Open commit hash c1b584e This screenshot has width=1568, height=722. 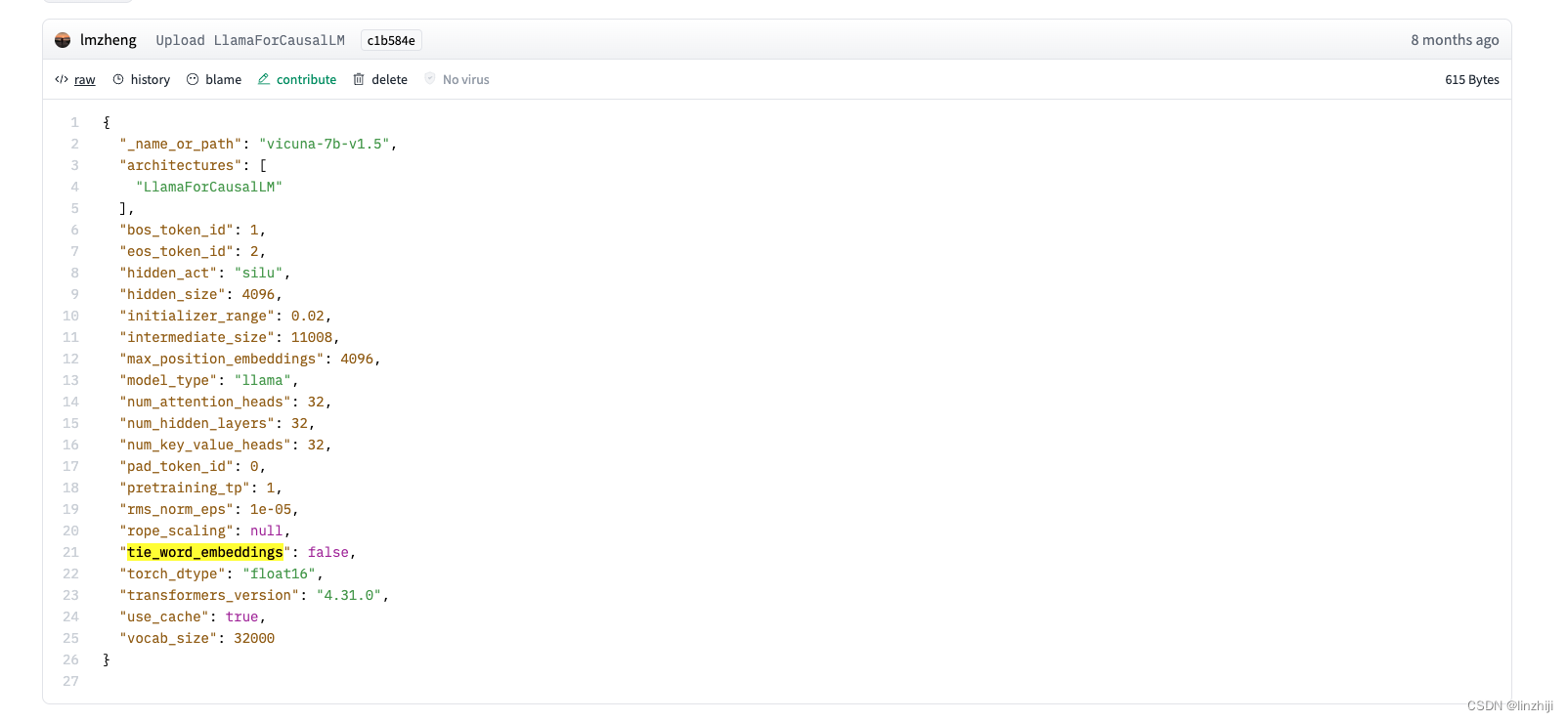click(x=391, y=40)
